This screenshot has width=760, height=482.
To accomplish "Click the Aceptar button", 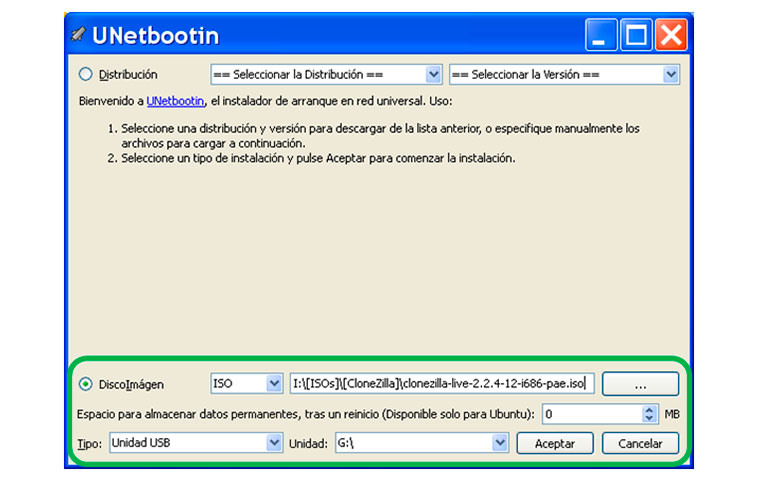I will click(x=555, y=443).
